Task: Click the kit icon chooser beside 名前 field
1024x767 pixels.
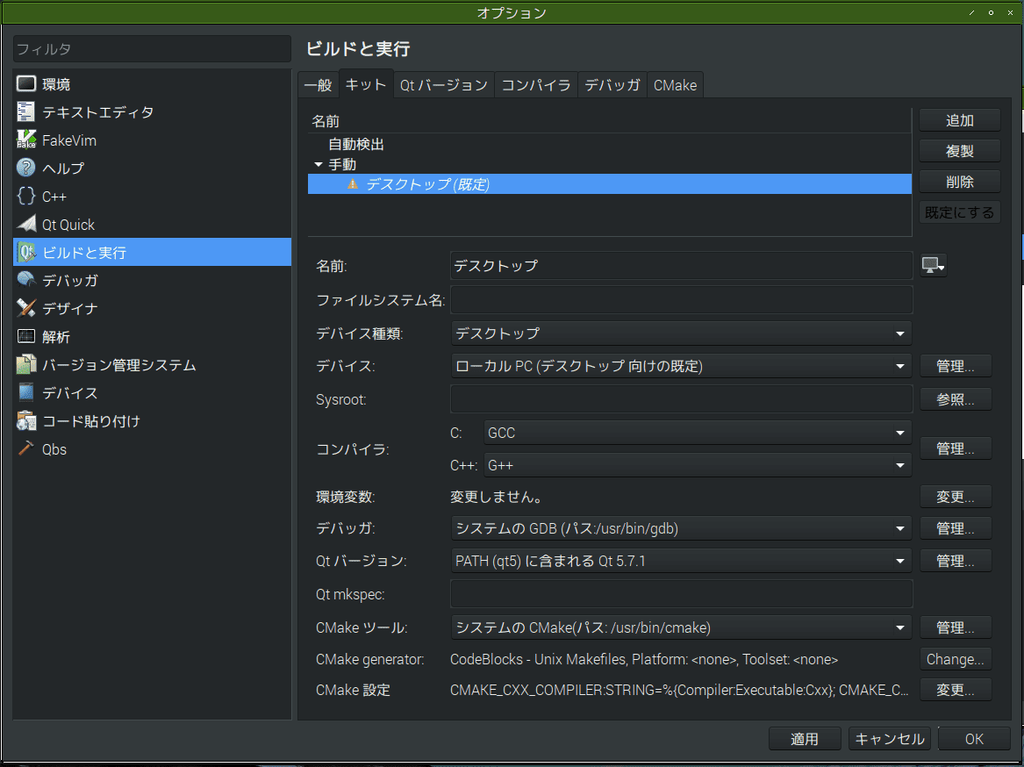Action: tap(933, 265)
